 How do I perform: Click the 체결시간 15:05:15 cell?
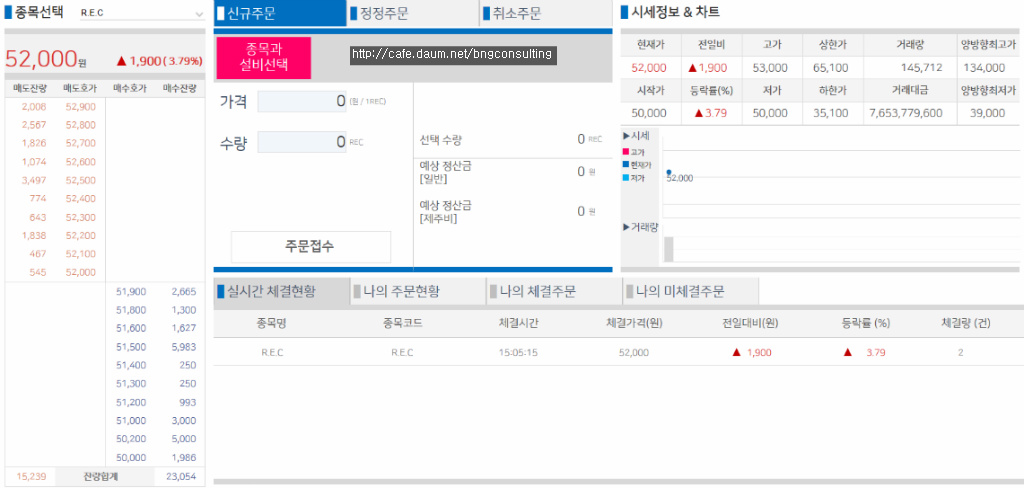[518, 353]
